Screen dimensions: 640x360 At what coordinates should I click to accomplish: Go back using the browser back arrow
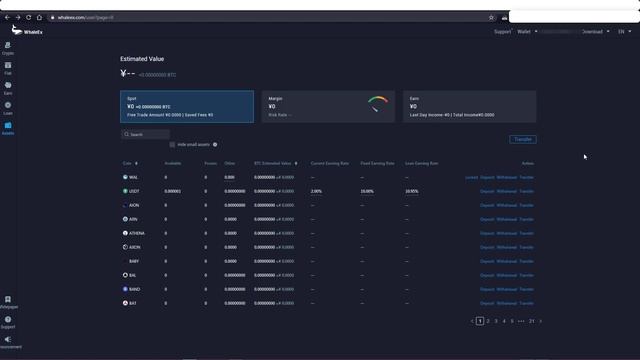pyautogui.click(x=7, y=18)
